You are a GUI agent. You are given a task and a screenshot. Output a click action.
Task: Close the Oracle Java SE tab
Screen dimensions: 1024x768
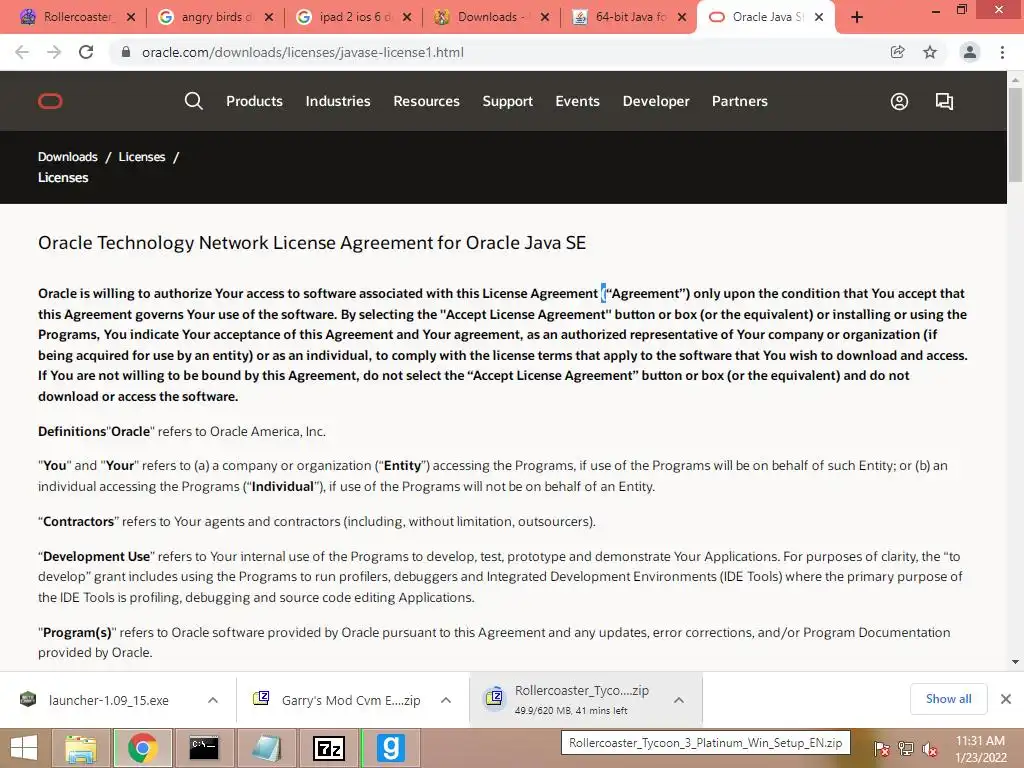(819, 17)
